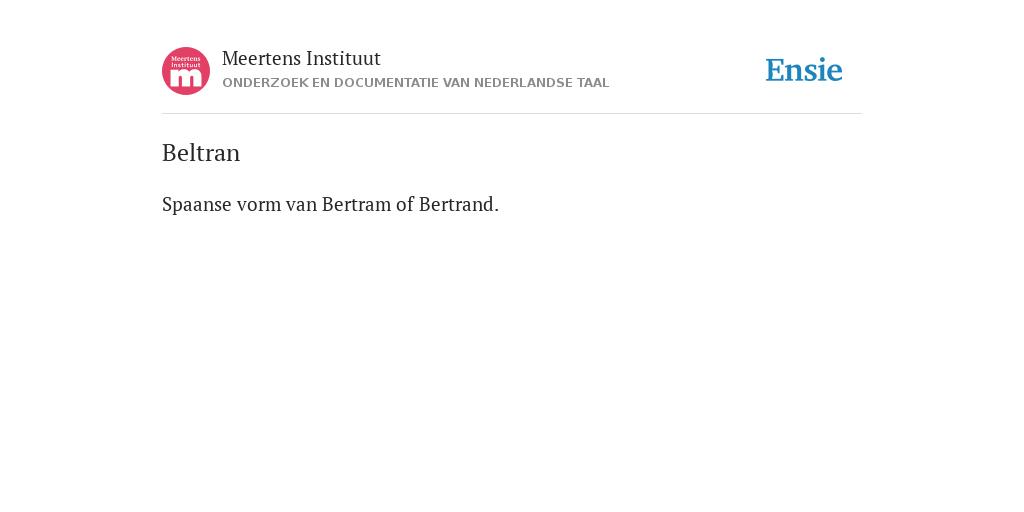Viewport: 1024px width, 512px height.
Task: Click the word 'Bertrand' in the description
Action: (x=458, y=204)
